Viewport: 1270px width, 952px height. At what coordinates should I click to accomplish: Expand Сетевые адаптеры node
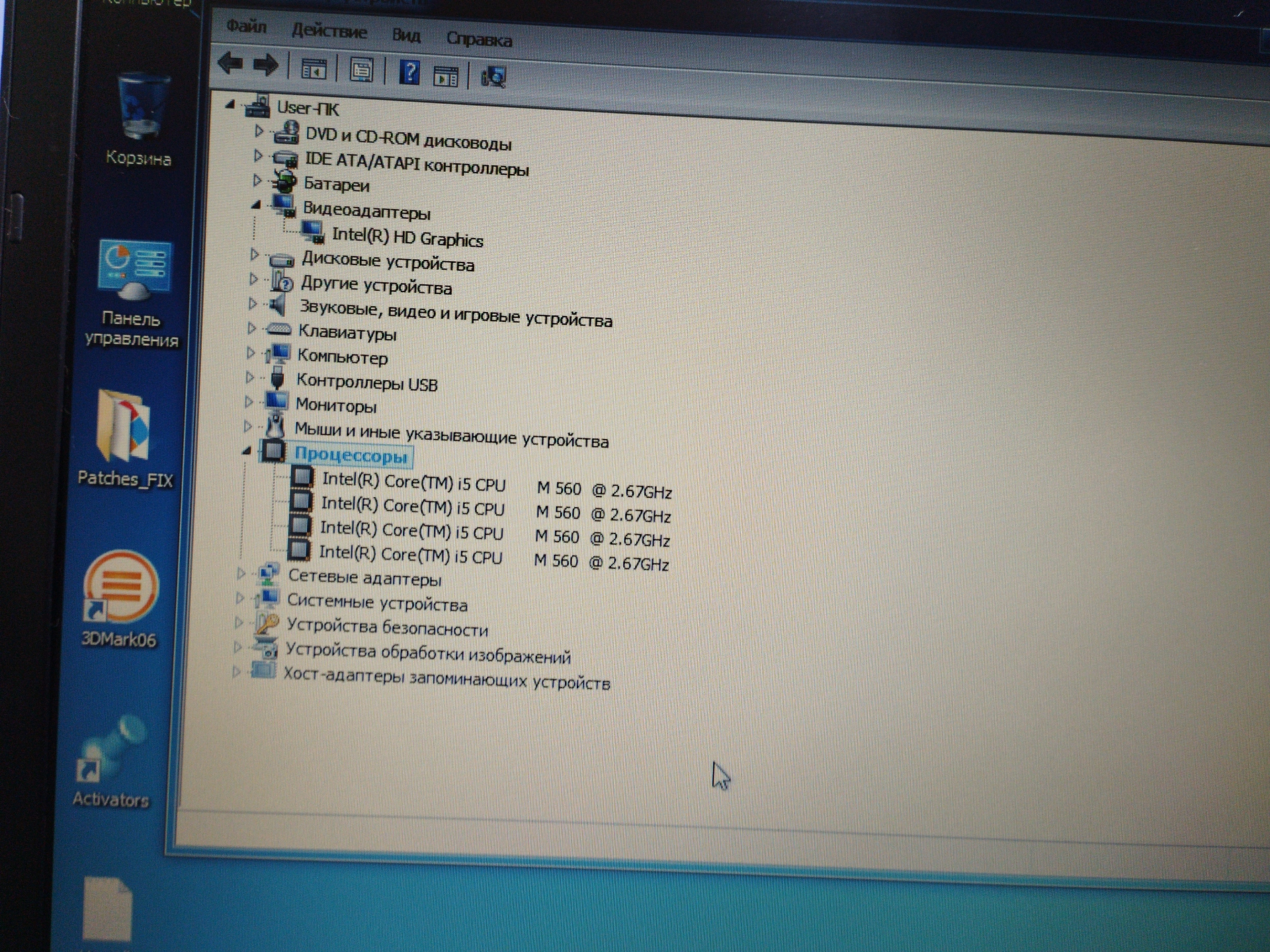coord(241,573)
